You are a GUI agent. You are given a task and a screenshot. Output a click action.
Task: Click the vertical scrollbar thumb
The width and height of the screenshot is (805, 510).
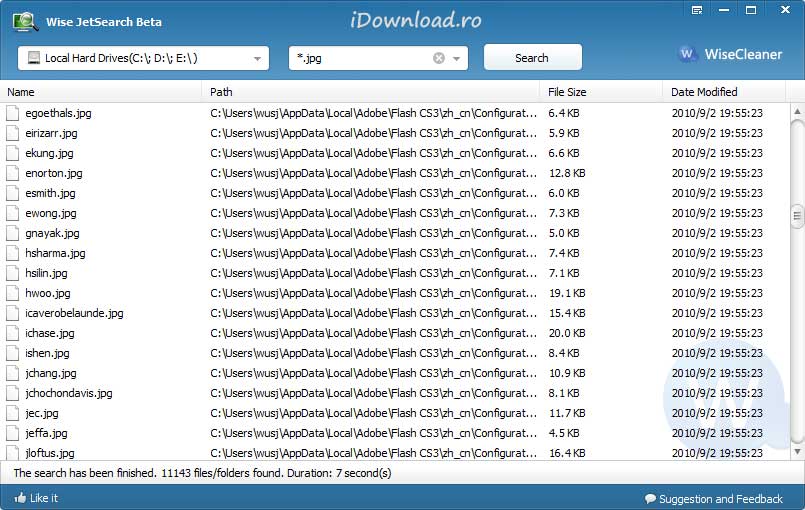coord(797,216)
